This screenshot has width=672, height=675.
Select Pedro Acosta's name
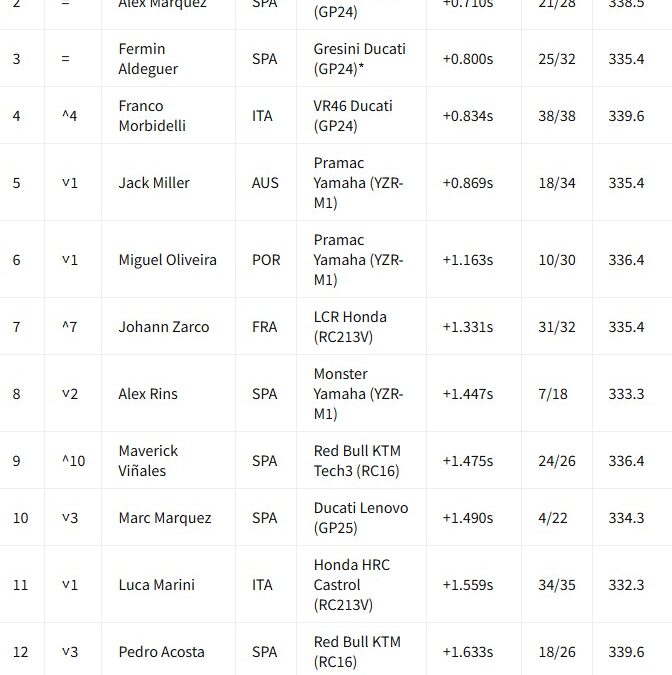point(161,652)
